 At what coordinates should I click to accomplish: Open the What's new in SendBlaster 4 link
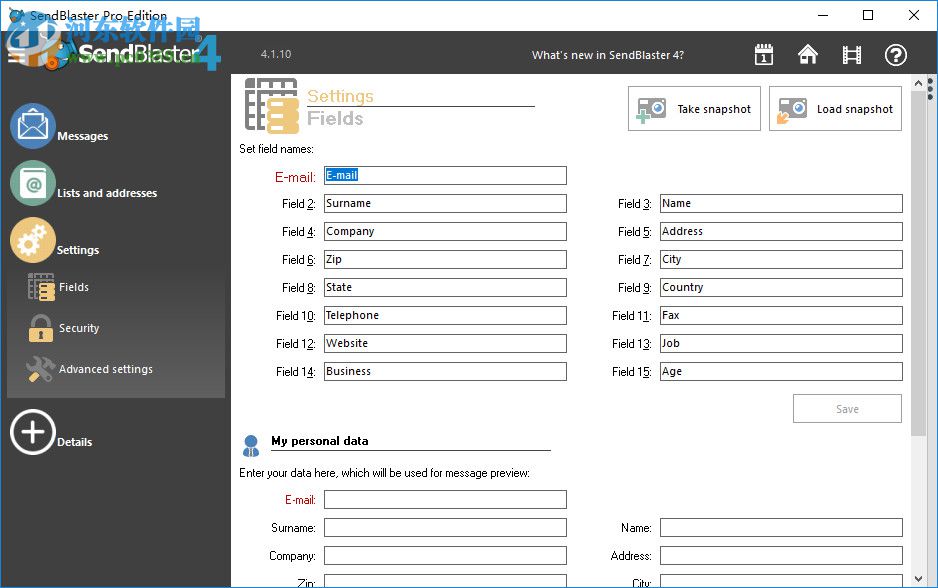pos(608,55)
